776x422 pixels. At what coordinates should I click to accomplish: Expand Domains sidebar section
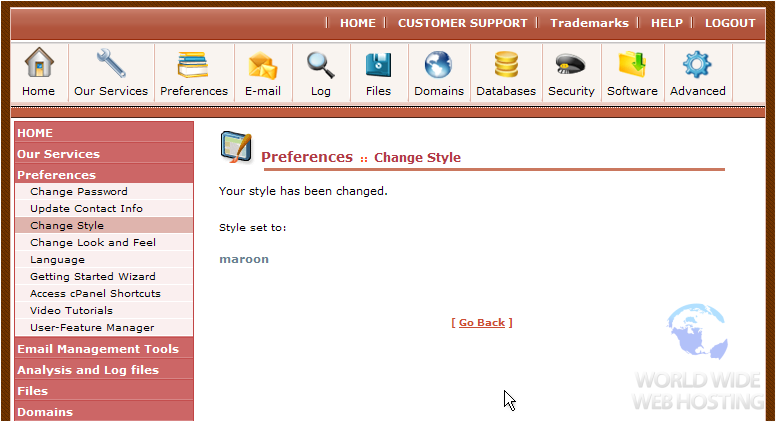coord(104,412)
